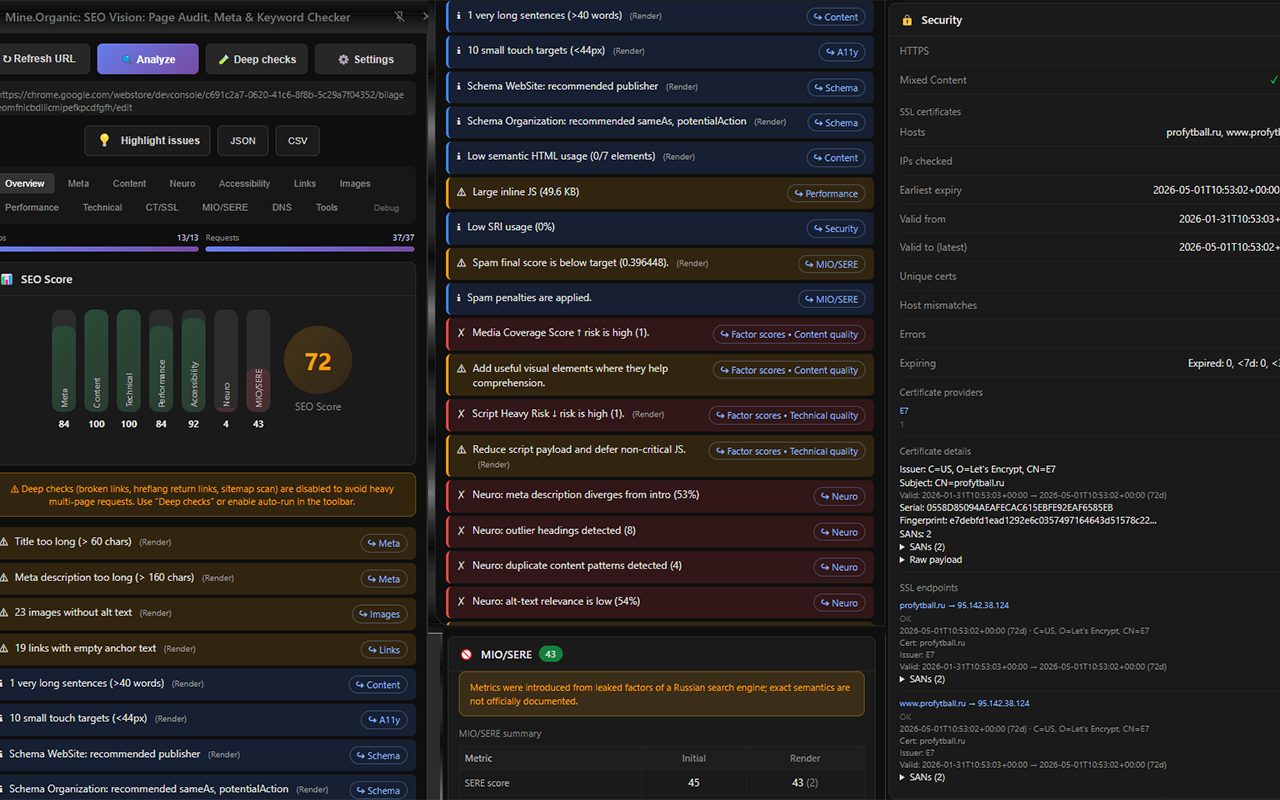Open the www.profytball.ru → 95.142.38.124 endpoint link

pyautogui.click(x=964, y=703)
